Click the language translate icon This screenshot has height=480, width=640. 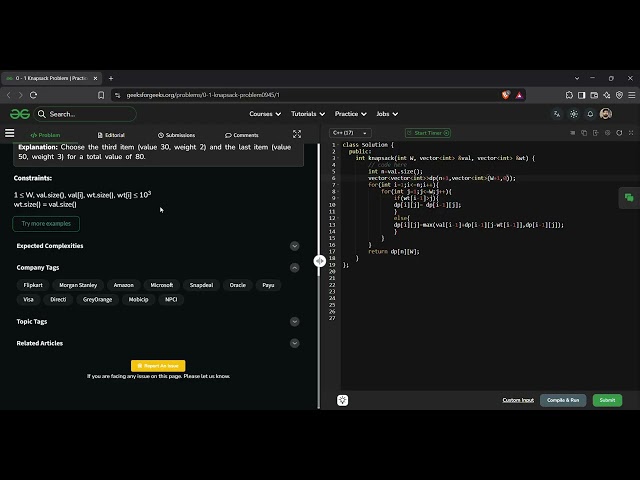pyautogui.click(x=557, y=114)
